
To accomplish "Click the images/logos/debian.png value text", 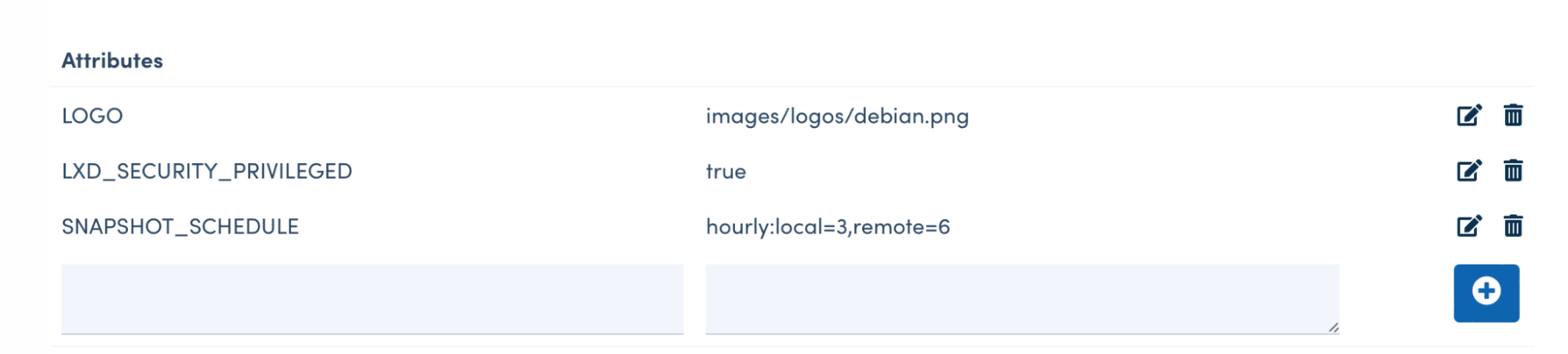I will click(x=837, y=116).
